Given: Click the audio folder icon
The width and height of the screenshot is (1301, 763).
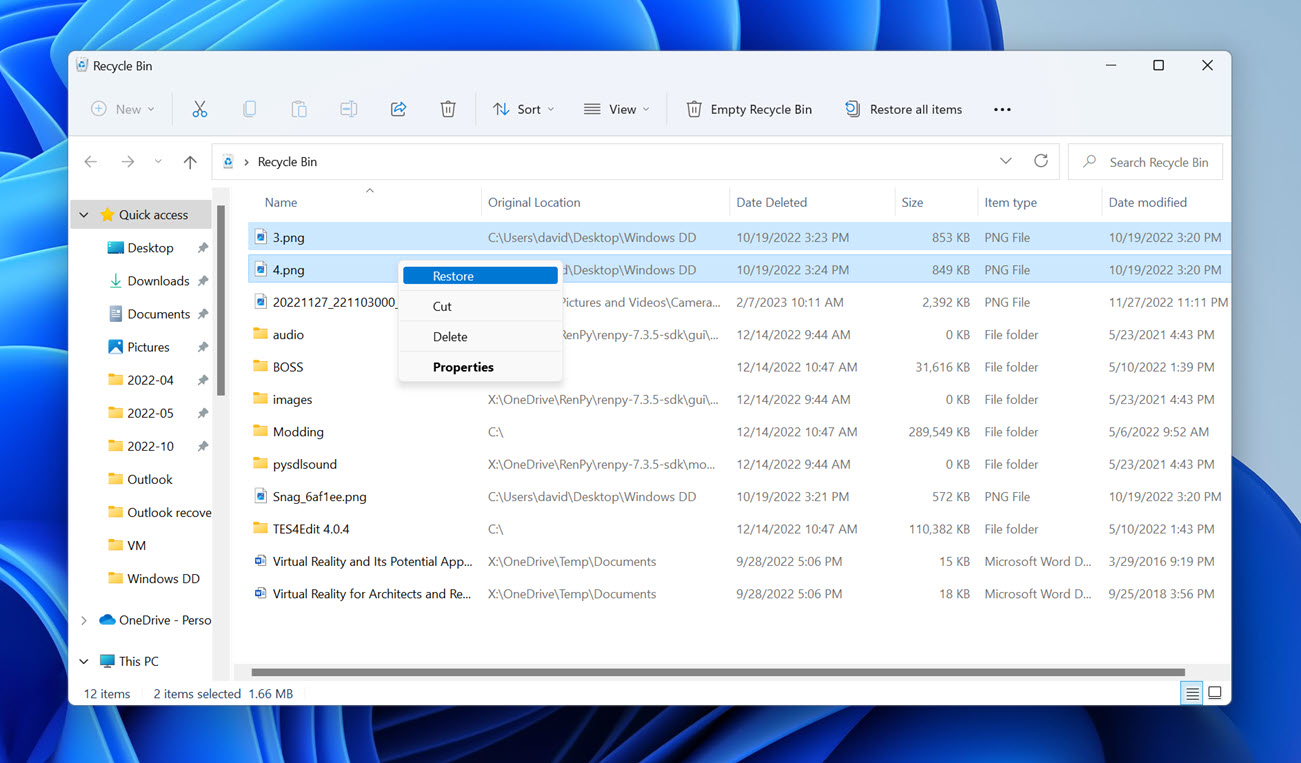Looking at the screenshot, I should 261,334.
